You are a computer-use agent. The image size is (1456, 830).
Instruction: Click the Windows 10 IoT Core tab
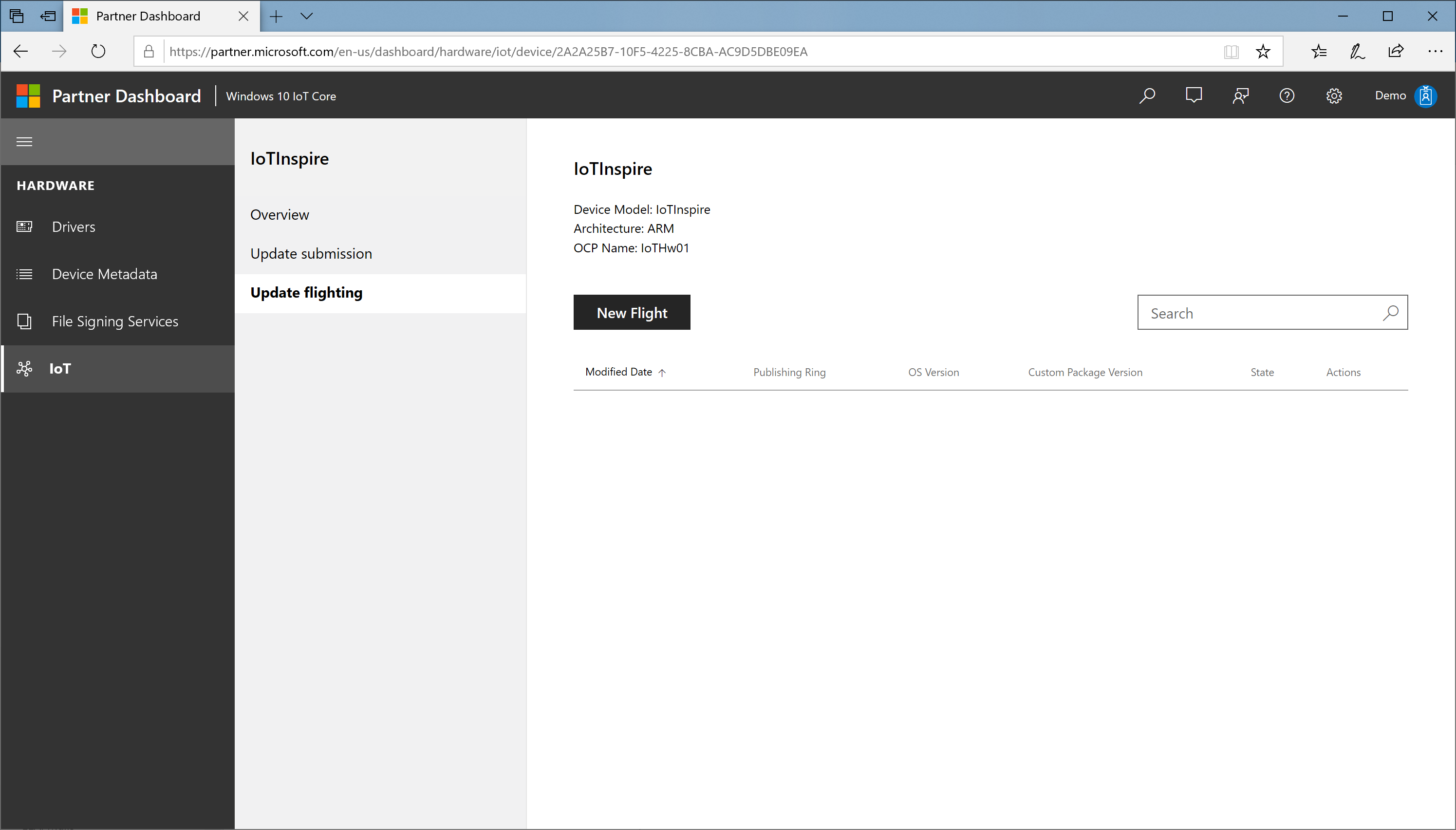tap(281, 95)
